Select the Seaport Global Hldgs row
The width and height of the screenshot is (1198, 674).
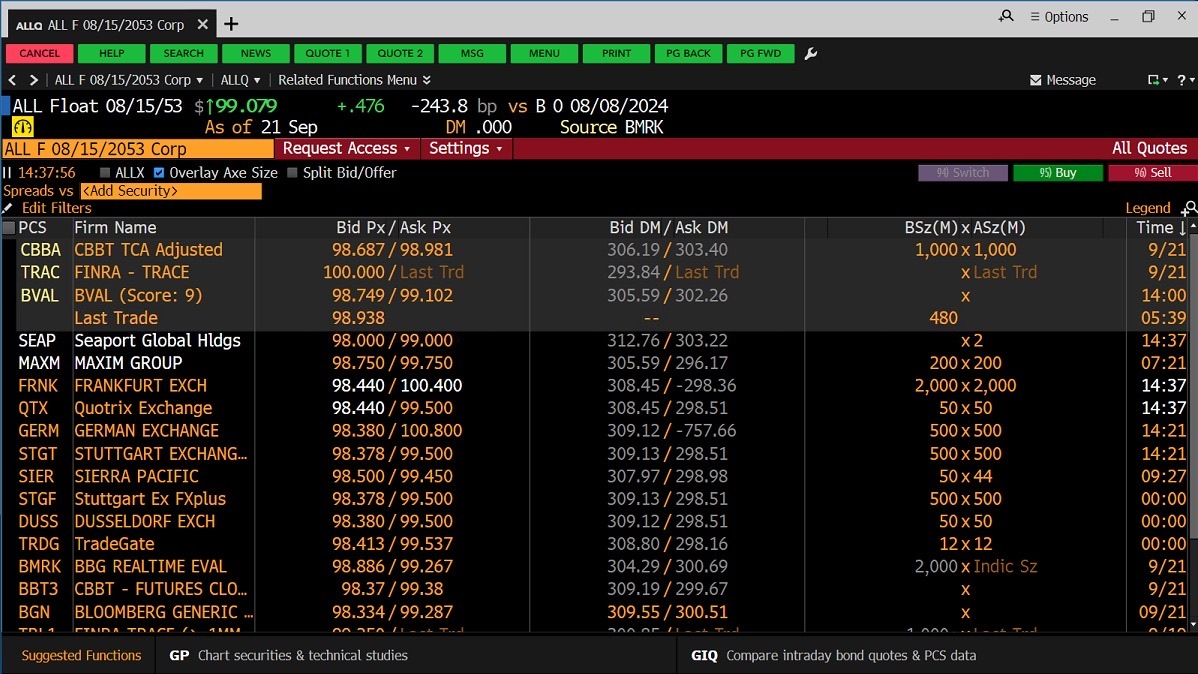596,341
